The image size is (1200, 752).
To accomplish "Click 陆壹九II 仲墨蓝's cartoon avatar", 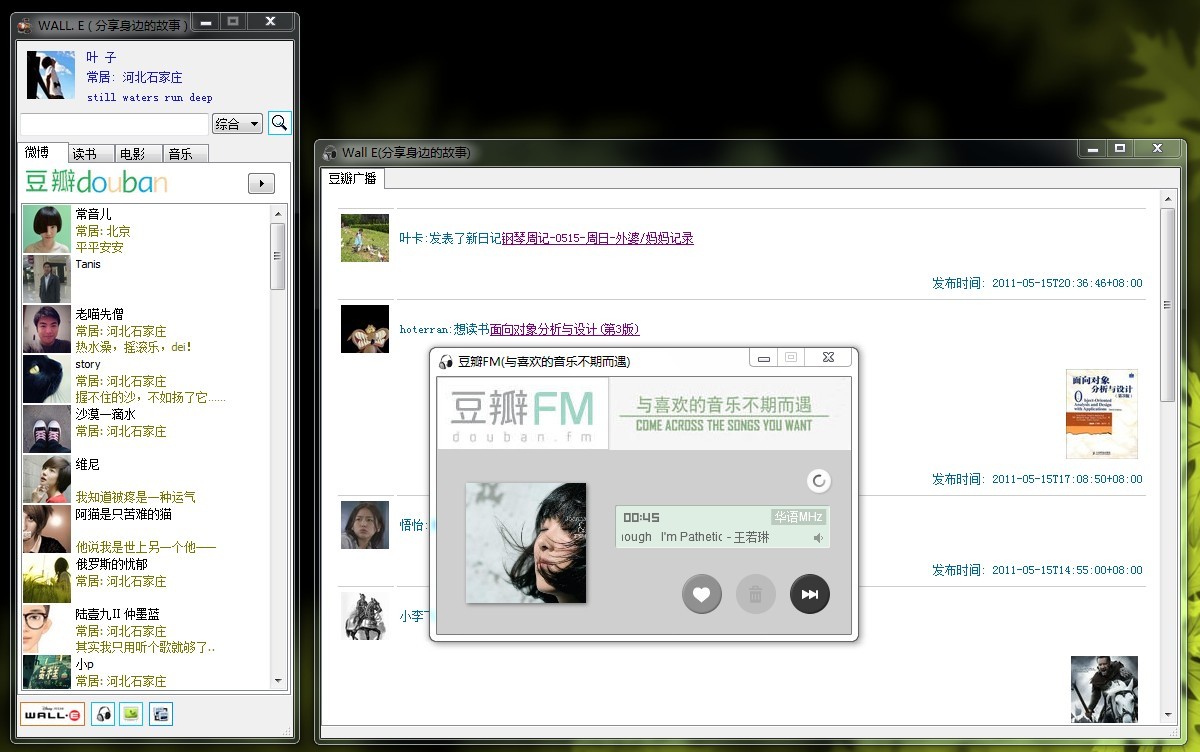I will (x=47, y=630).
